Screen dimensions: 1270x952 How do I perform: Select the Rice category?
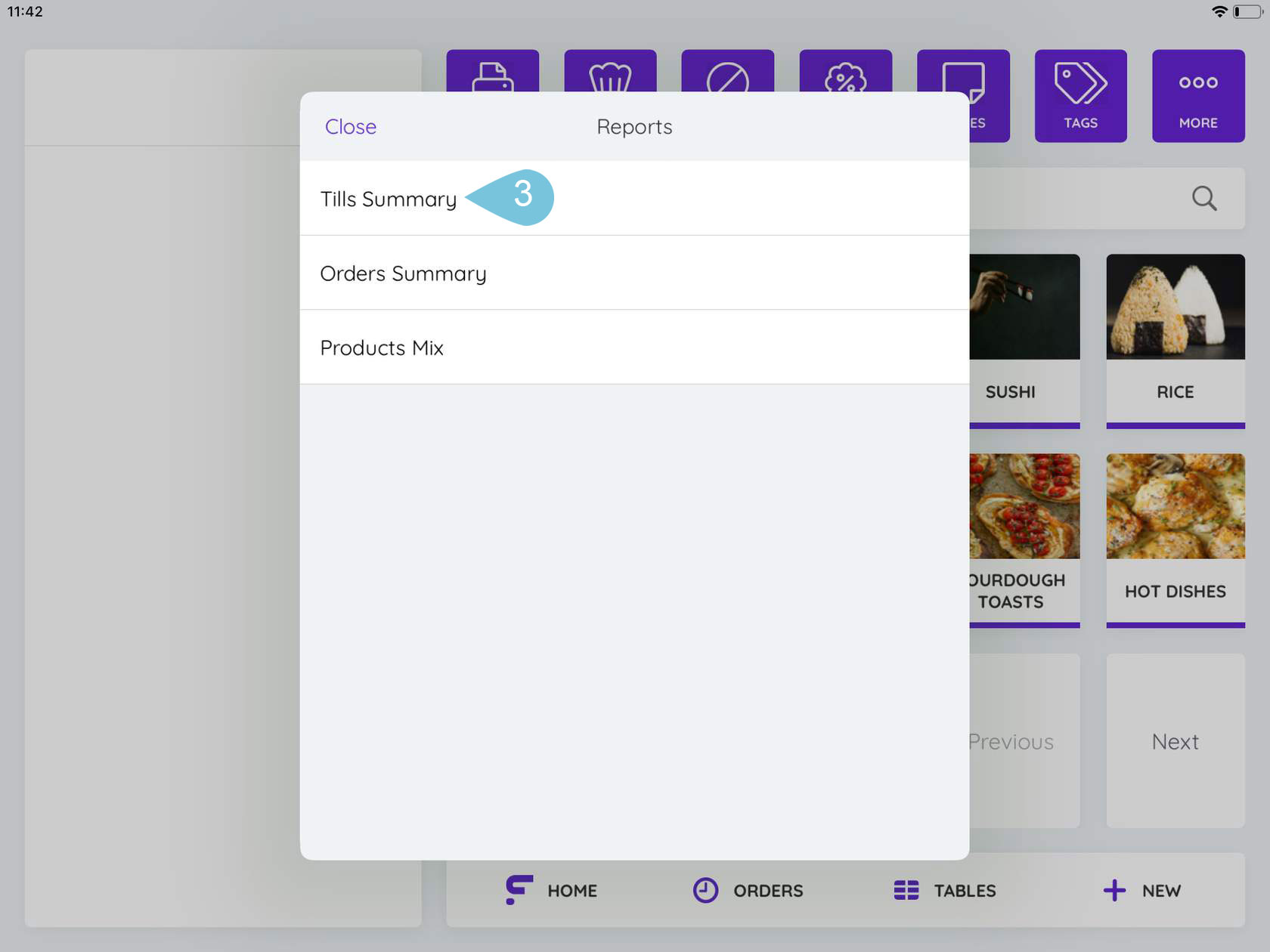pyautogui.click(x=1176, y=341)
